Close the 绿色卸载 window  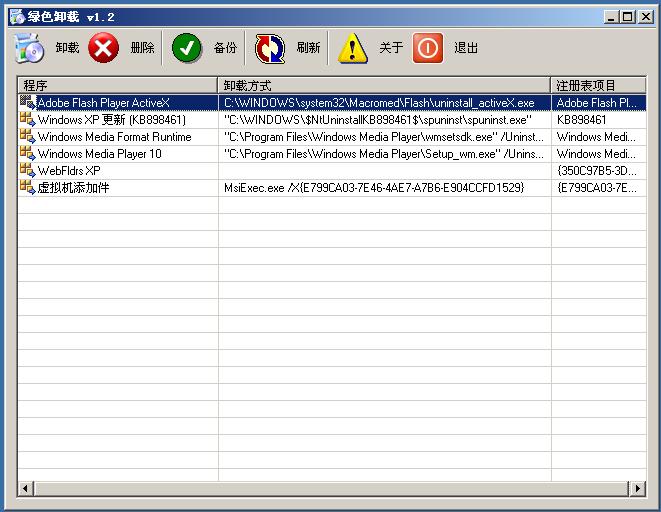645,17
